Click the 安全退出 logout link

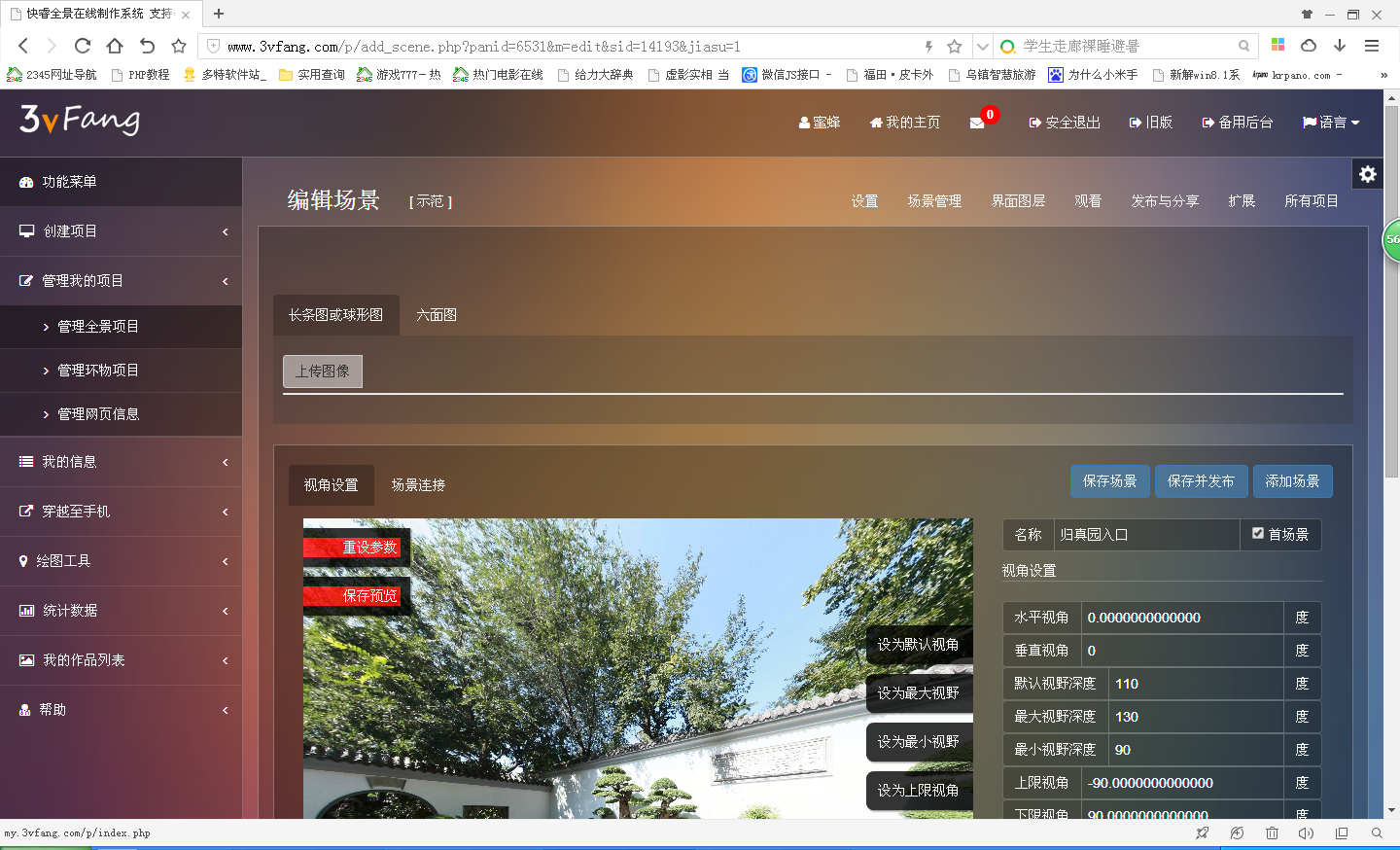(x=1065, y=123)
